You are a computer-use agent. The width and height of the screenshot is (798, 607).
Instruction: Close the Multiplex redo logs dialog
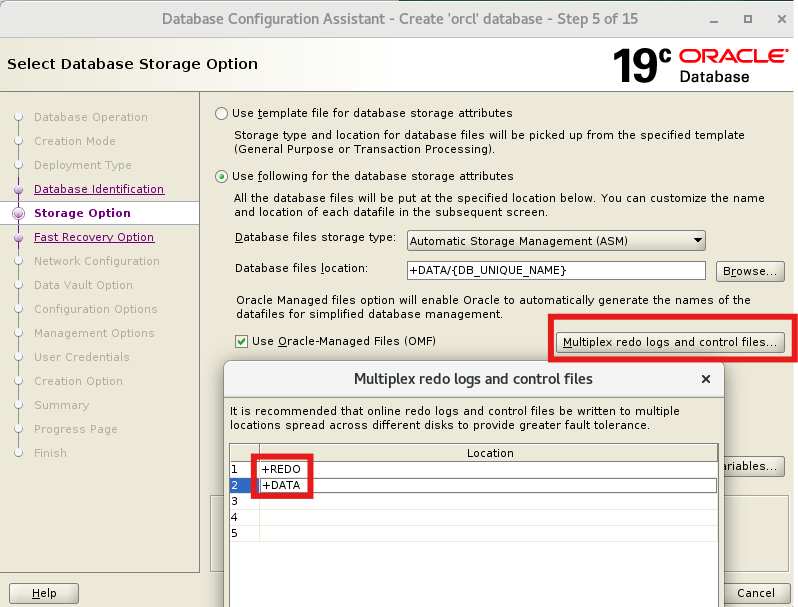point(705,379)
